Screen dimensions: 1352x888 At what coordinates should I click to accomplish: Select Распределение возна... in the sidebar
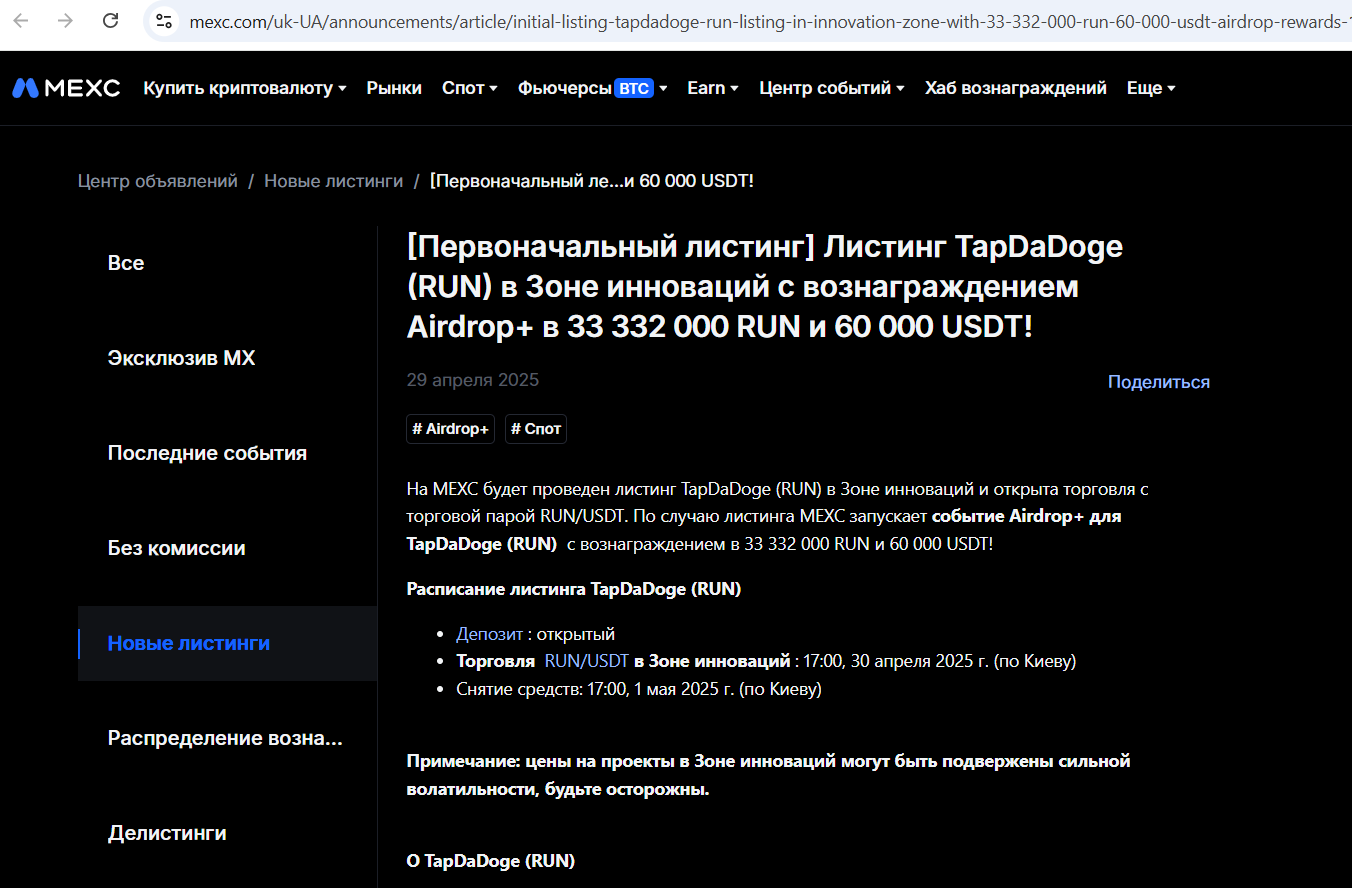[x=227, y=738]
